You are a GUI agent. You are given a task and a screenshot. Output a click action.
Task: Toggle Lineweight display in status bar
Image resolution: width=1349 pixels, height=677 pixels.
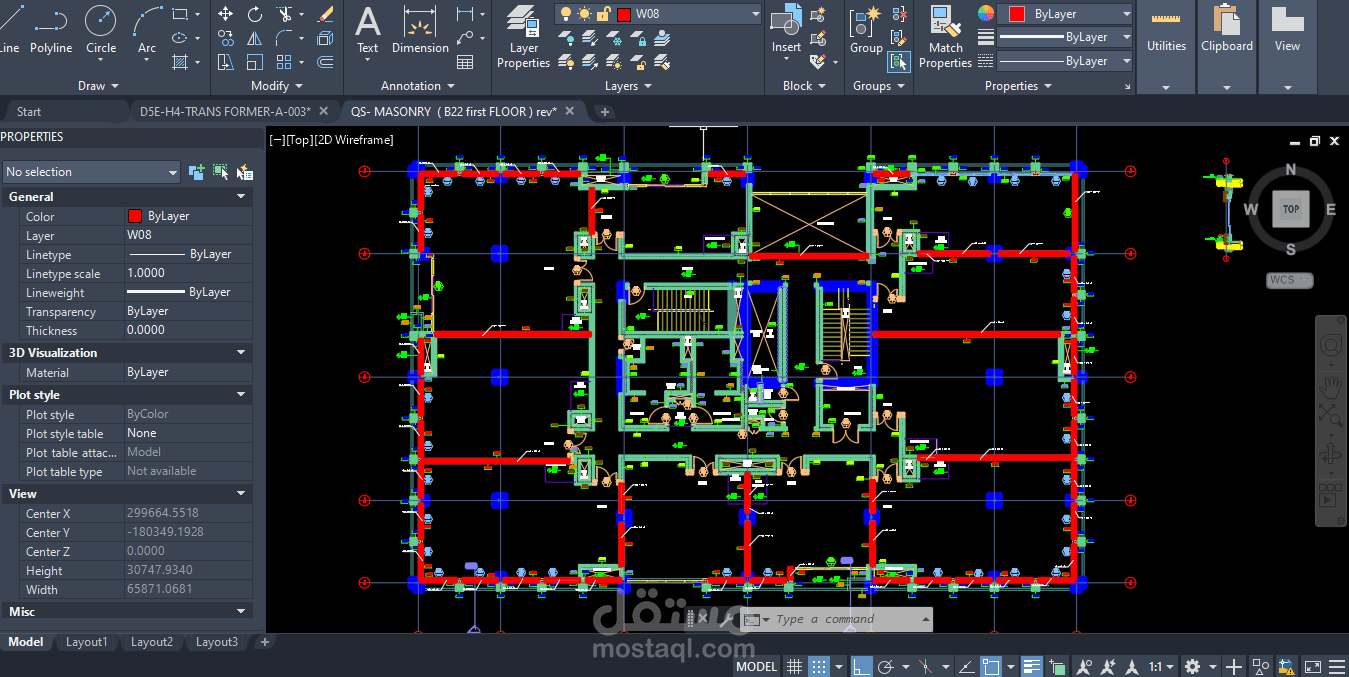pos(1032,666)
